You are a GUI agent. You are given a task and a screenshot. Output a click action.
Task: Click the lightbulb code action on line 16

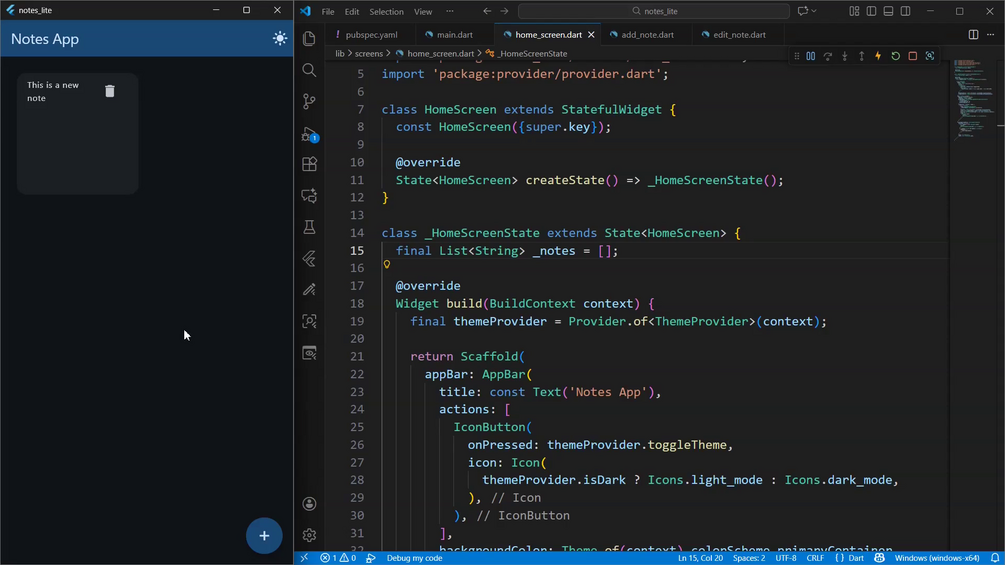coord(386,264)
